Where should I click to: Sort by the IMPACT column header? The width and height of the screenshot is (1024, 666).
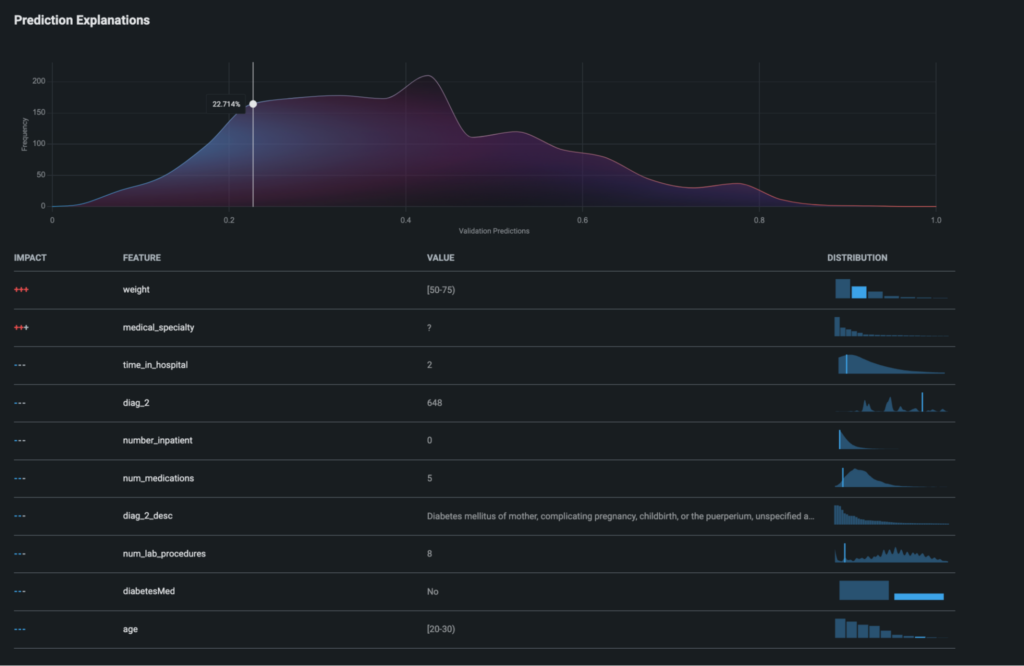[x=30, y=258]
